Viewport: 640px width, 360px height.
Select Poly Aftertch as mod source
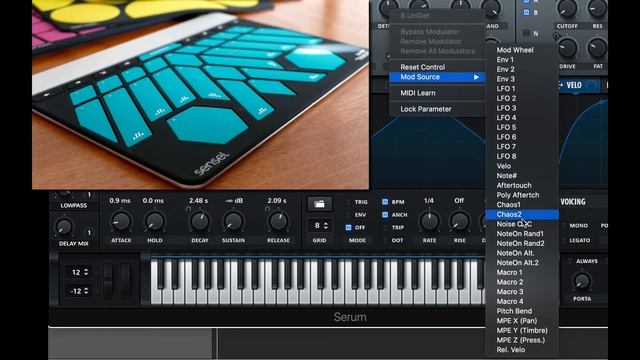point(522,195)
